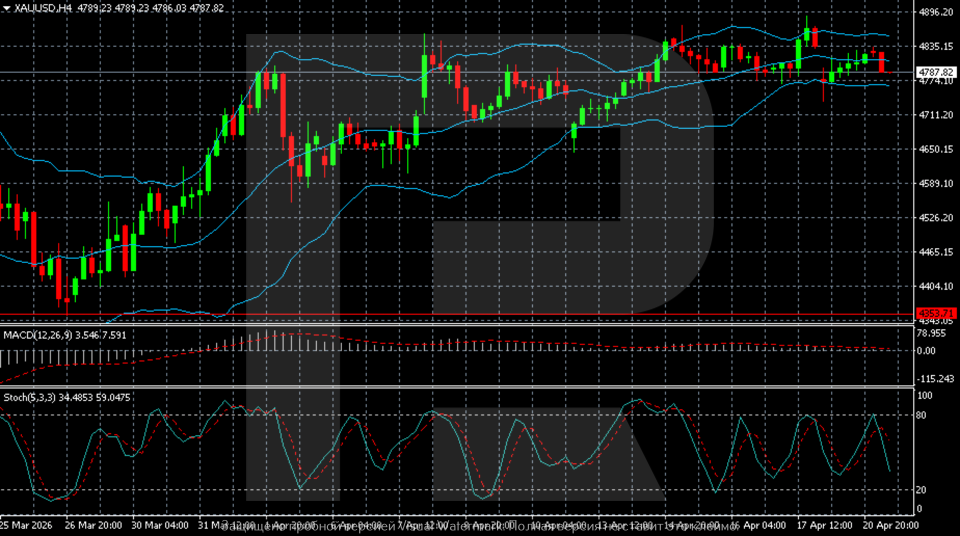Select the current price label 4787.82

[x=936, y=72]
